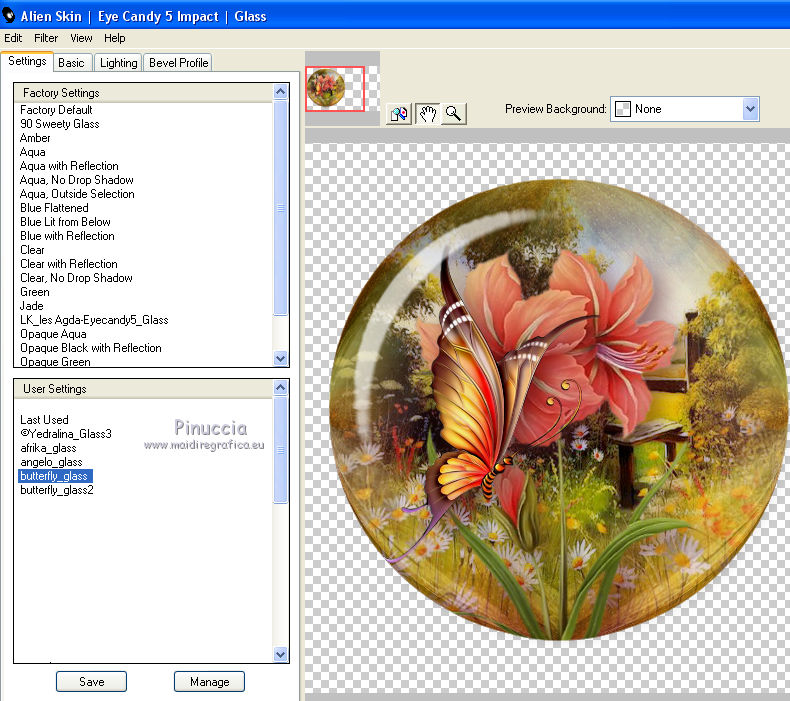The image size is (790, 701).
Task: Open the Help menu
Action: coord(114,38)
